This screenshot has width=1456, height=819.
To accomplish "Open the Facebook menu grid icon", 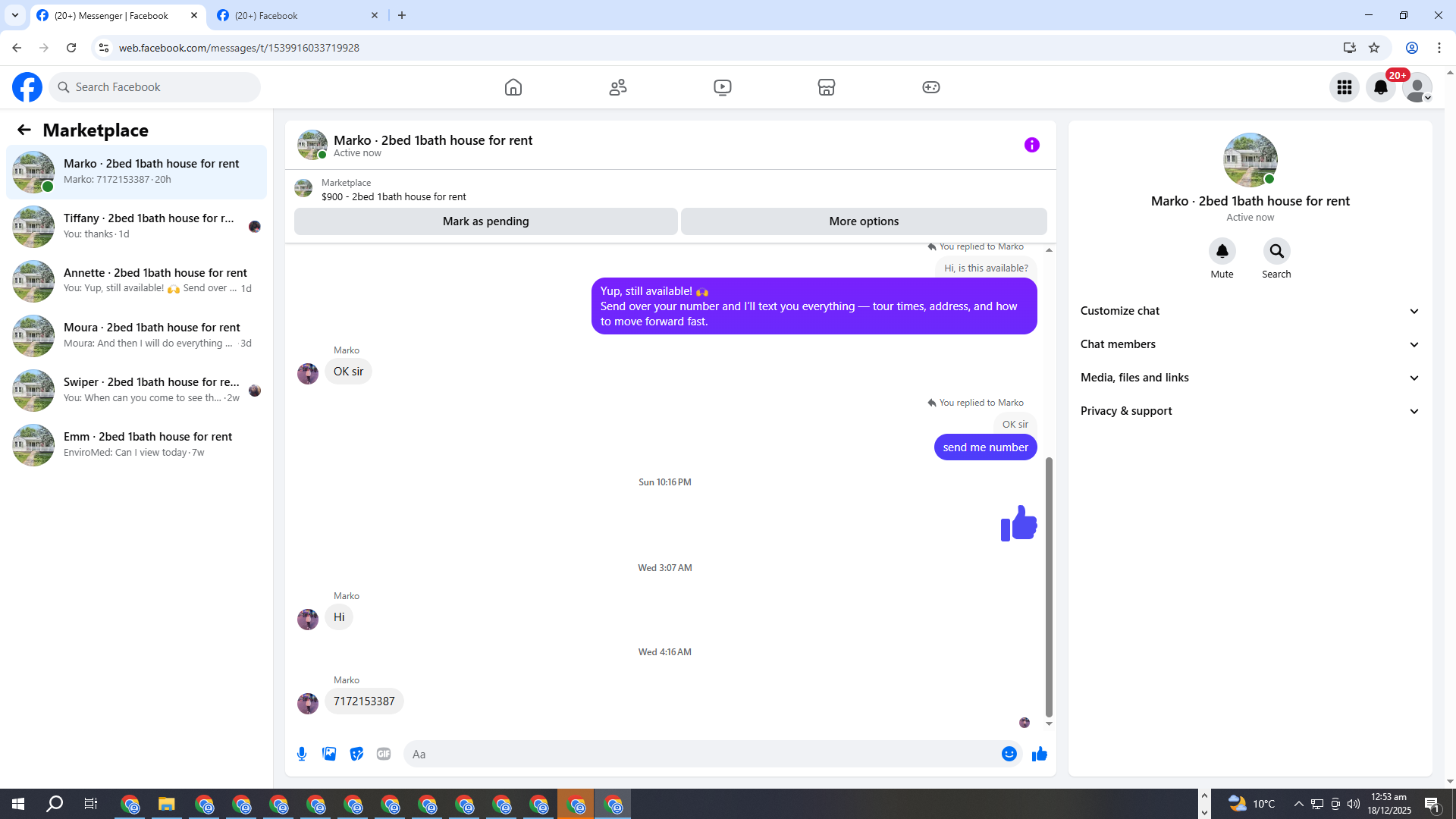I will (1344, 87).
